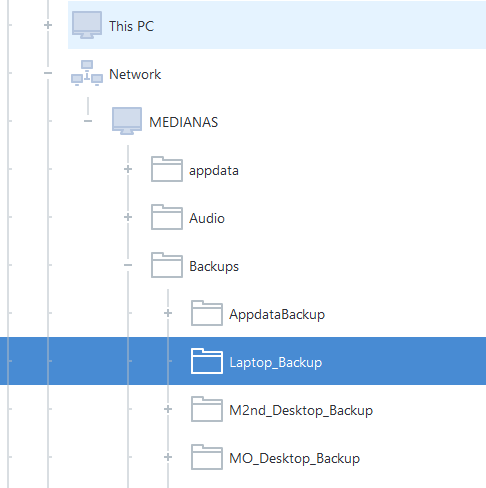Expand the This PC node
The height and width of the screenshot is (488, 486).
(x=48, y=25)
